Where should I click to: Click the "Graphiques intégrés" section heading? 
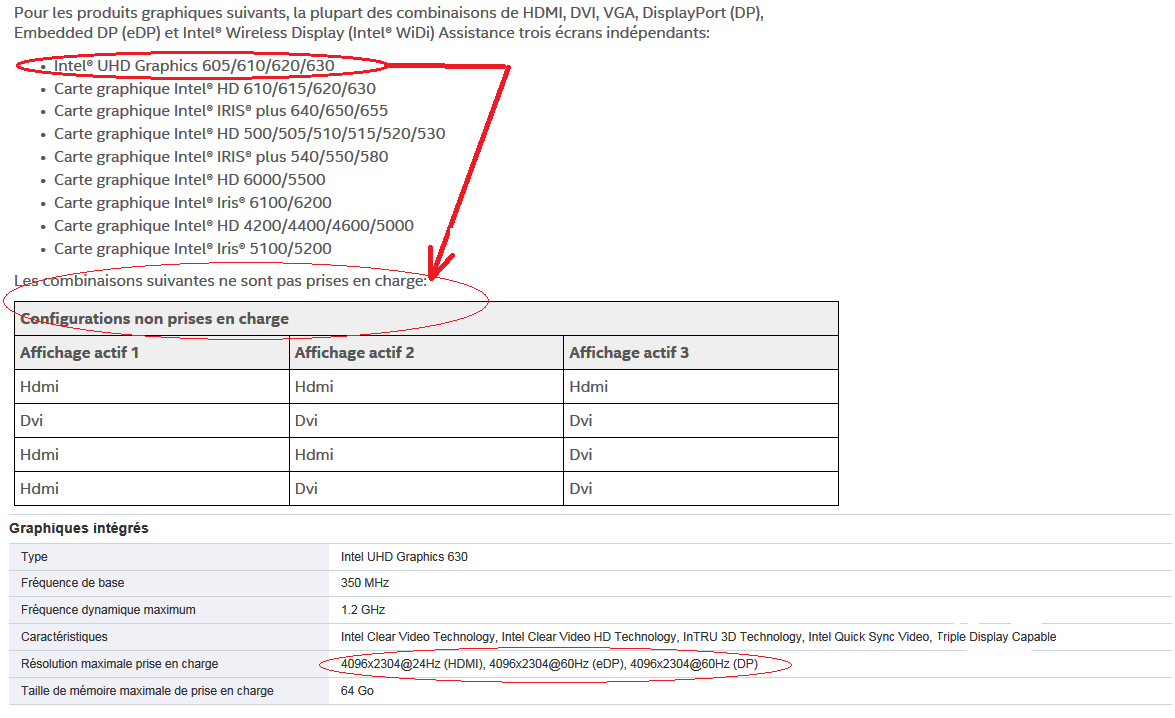(x=79, y=528)
